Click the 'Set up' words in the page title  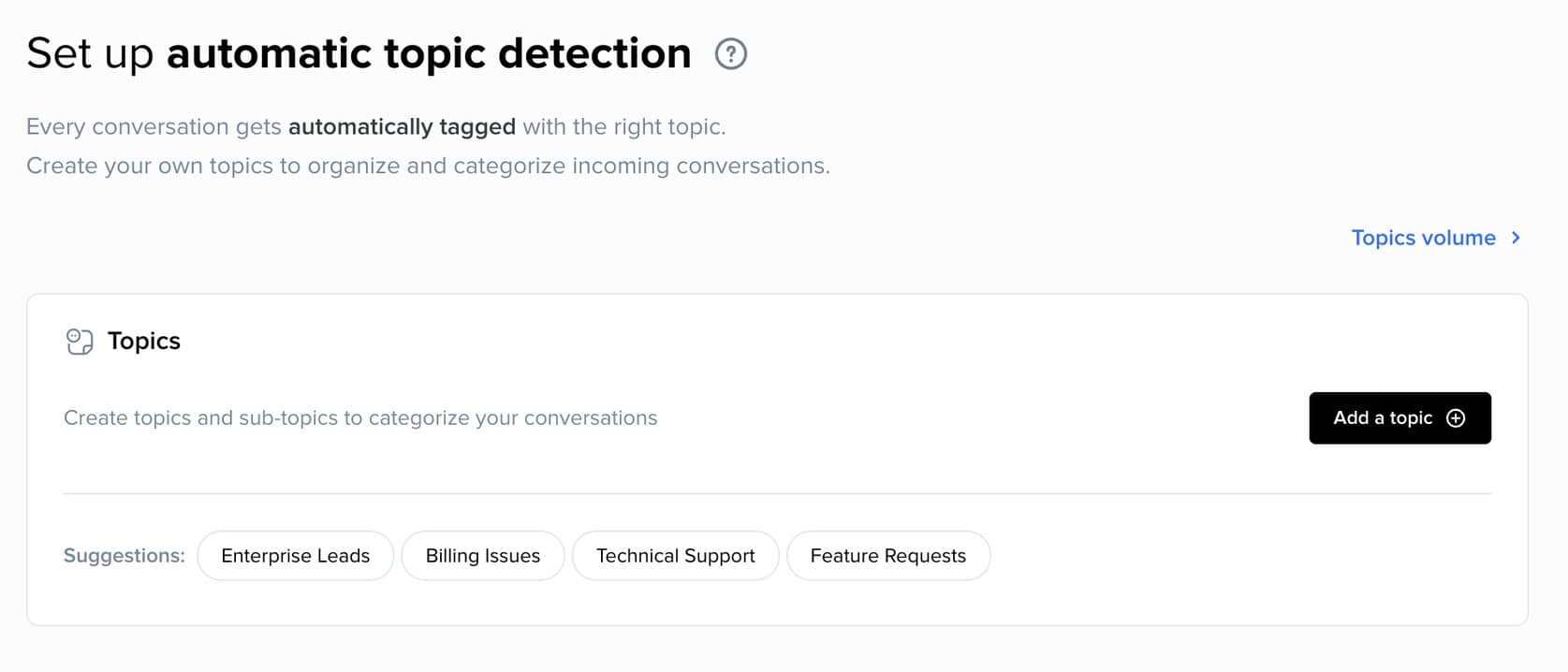(90, 54)
